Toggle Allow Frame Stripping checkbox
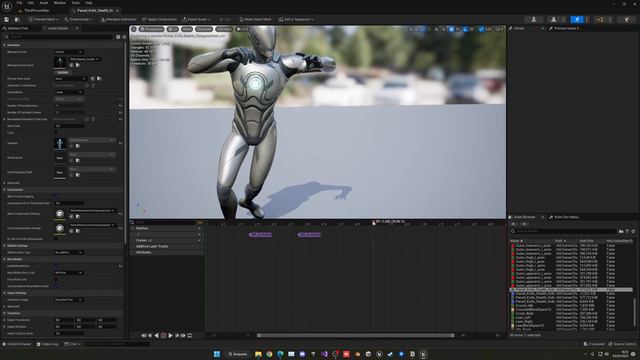Image resolution: width=640 pixels, height=360 pixels. pyautogui.click(x=56, y=196)
